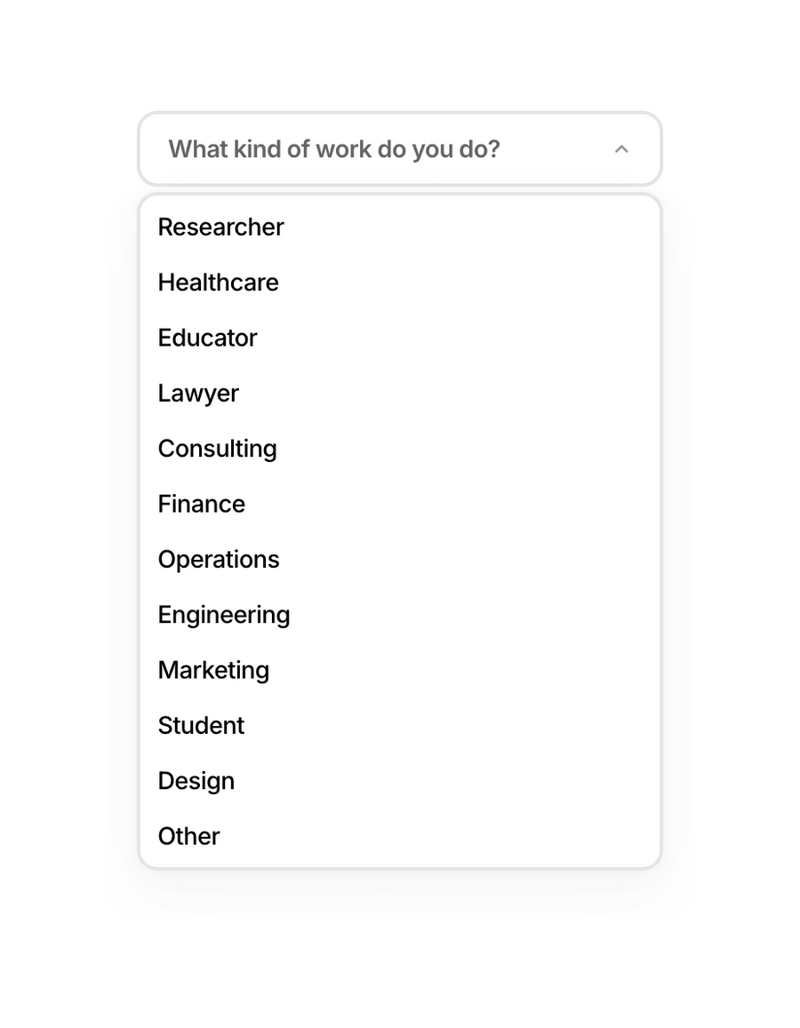Select Design from the list
The height and width of the screenshot is (1028, 800).
tap(196, 781)
